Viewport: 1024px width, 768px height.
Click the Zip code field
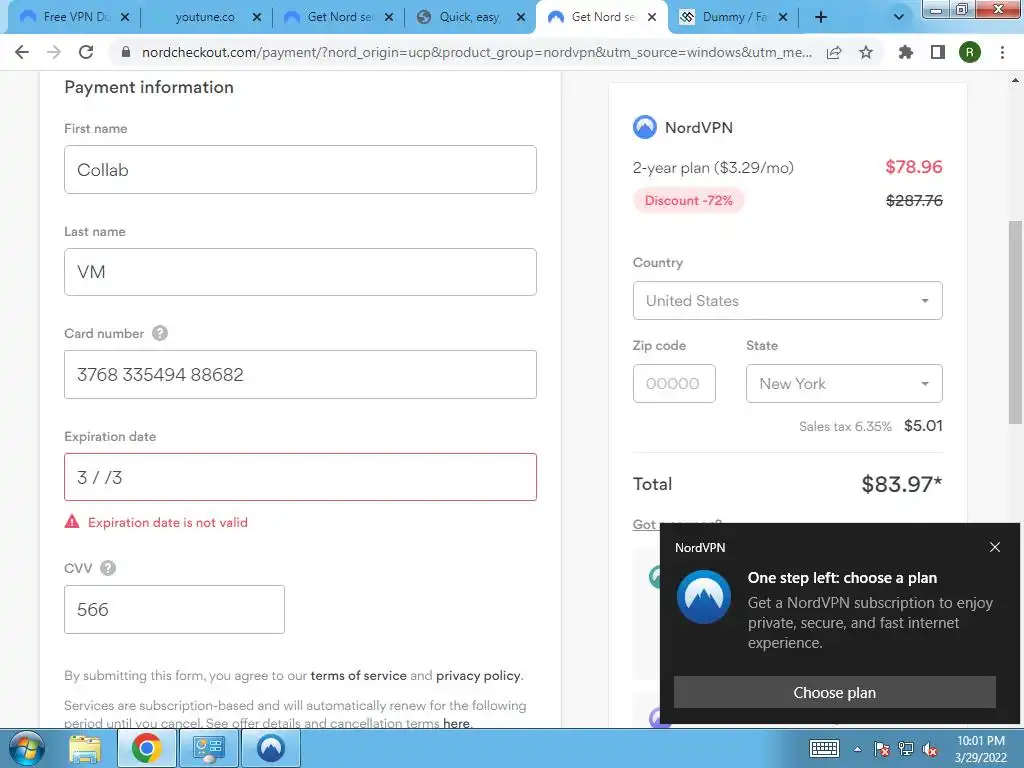[674, 383]
